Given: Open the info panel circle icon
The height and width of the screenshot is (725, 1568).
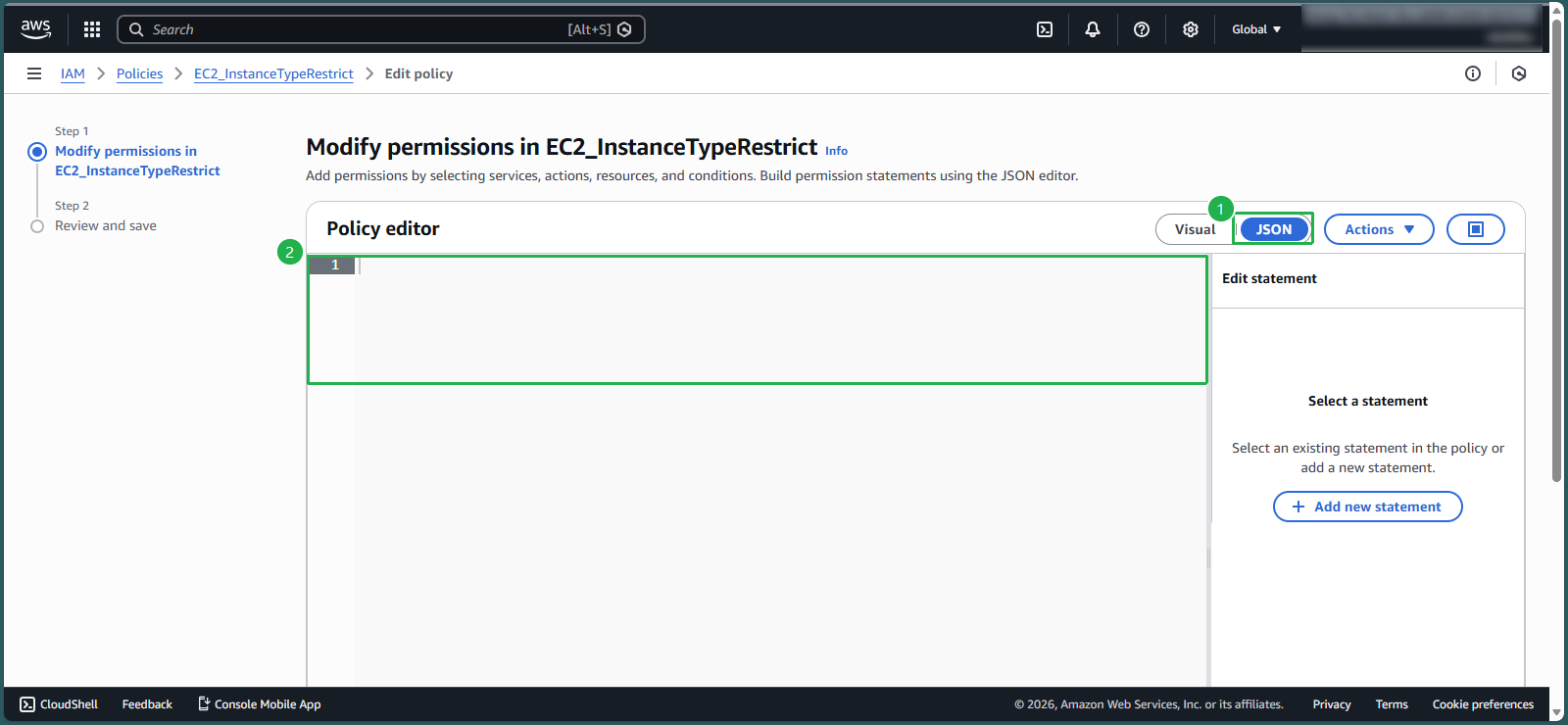Looking at the screenshot, I should point(1473,73).
